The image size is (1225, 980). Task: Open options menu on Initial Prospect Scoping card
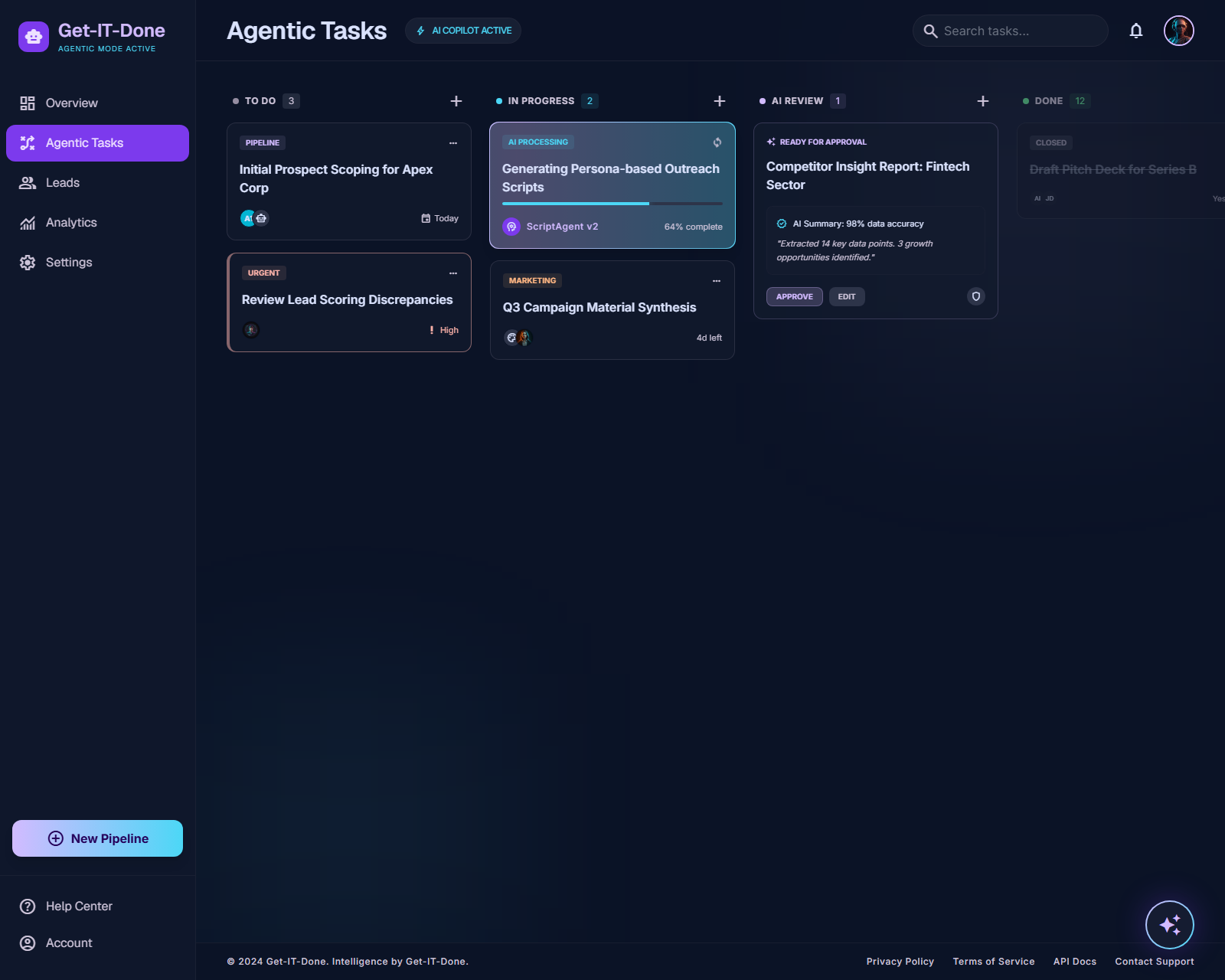pos(453,143)
